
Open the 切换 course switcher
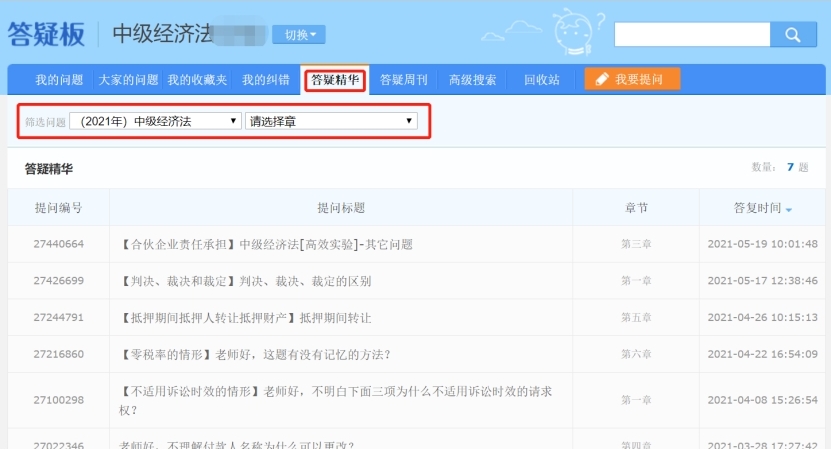[299, 35]
